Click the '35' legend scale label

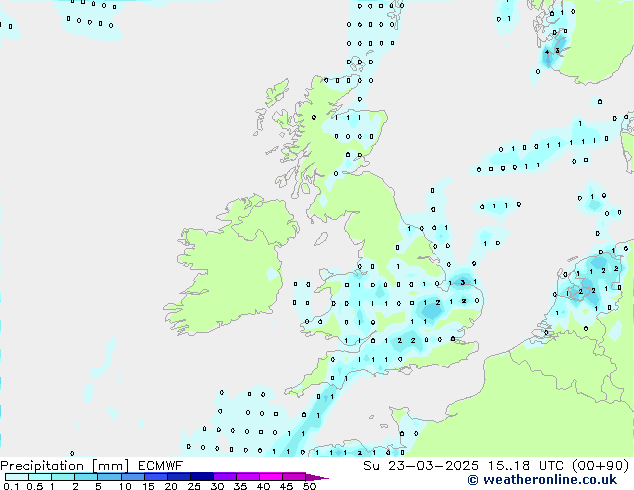pos(240,486)
